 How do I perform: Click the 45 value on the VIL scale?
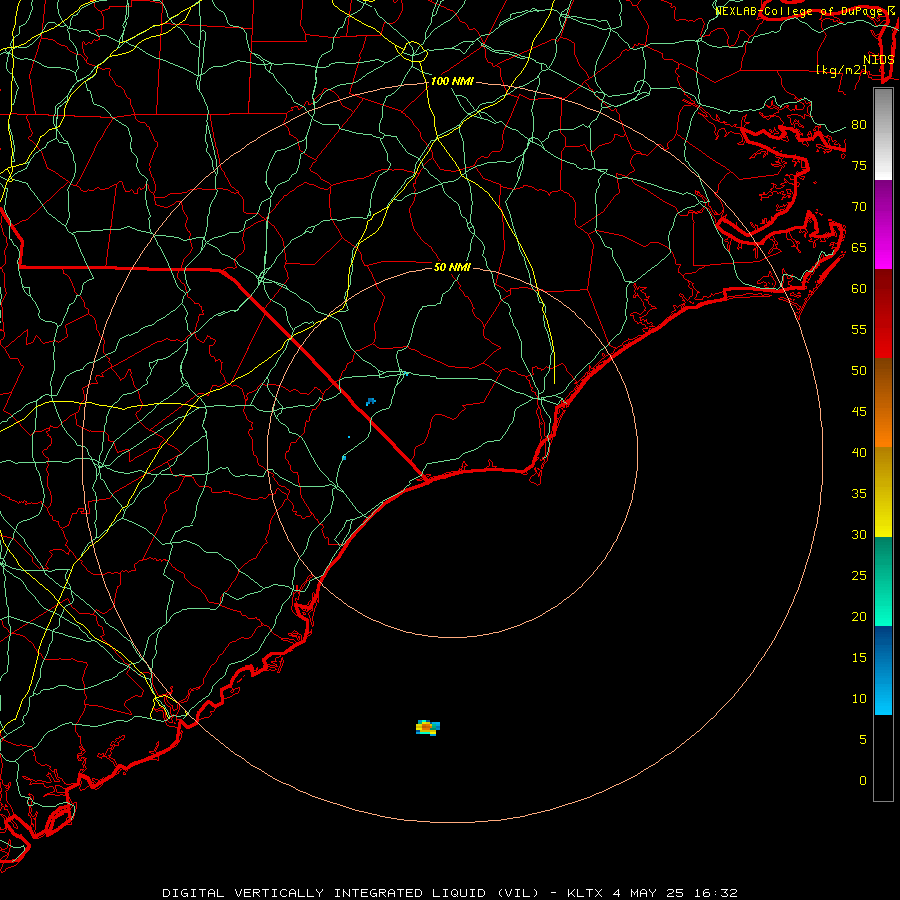click(859, 412)
